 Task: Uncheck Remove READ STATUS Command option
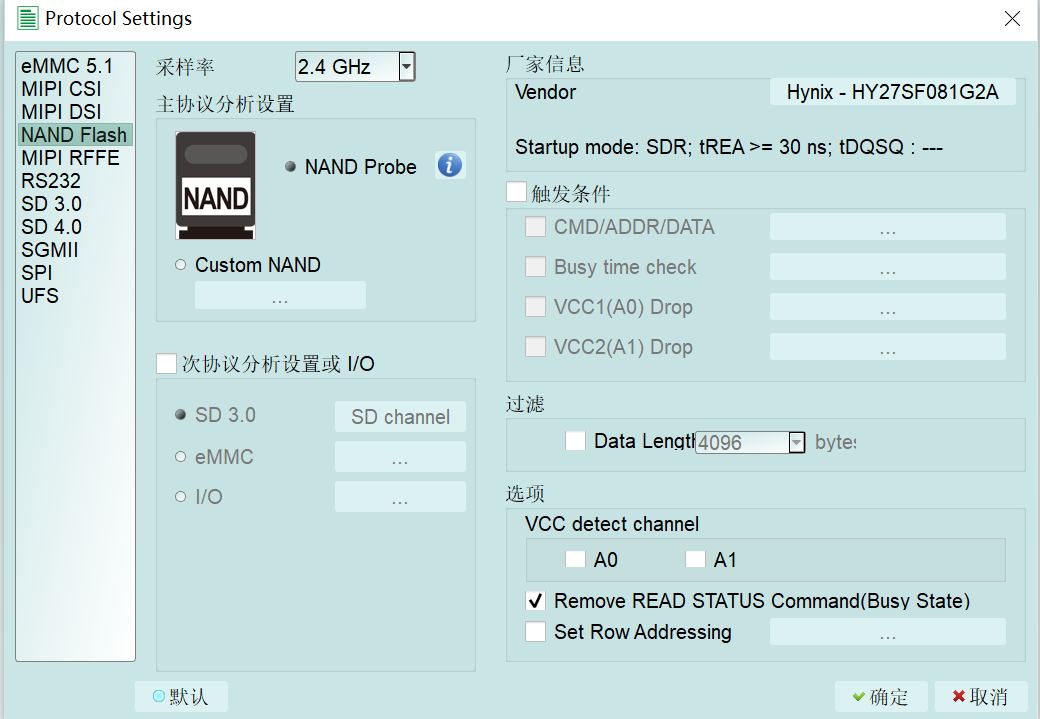click(x=536, y=601)
